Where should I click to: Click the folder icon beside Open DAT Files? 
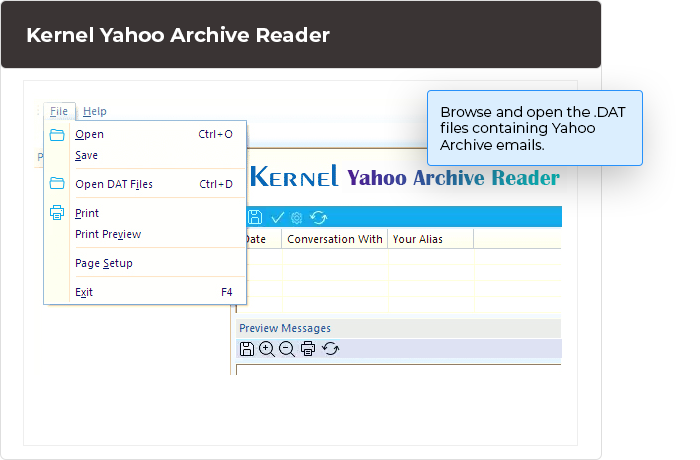[x=57, y=183]
